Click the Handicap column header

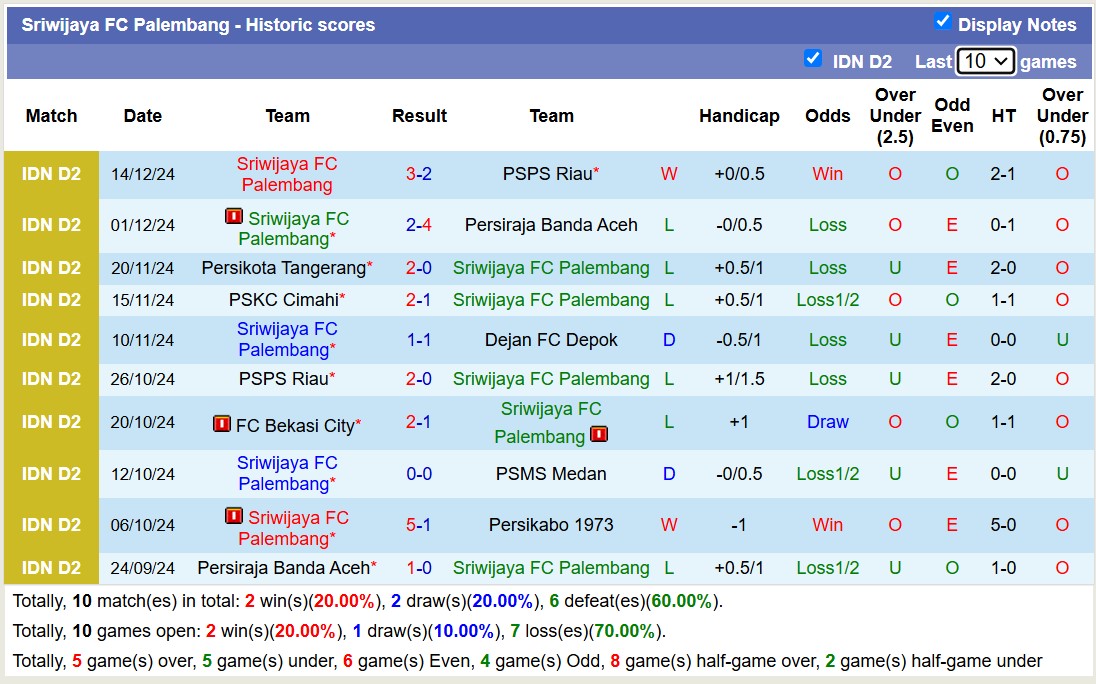point(739,116)
